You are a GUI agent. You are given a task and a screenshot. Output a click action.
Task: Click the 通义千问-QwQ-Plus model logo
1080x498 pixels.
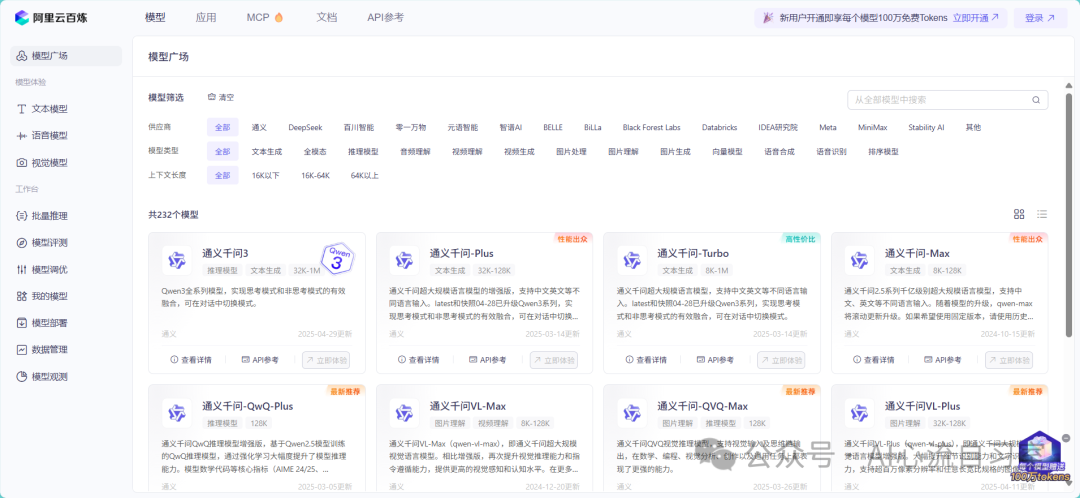pyautogui.click(x=177, y=413)
